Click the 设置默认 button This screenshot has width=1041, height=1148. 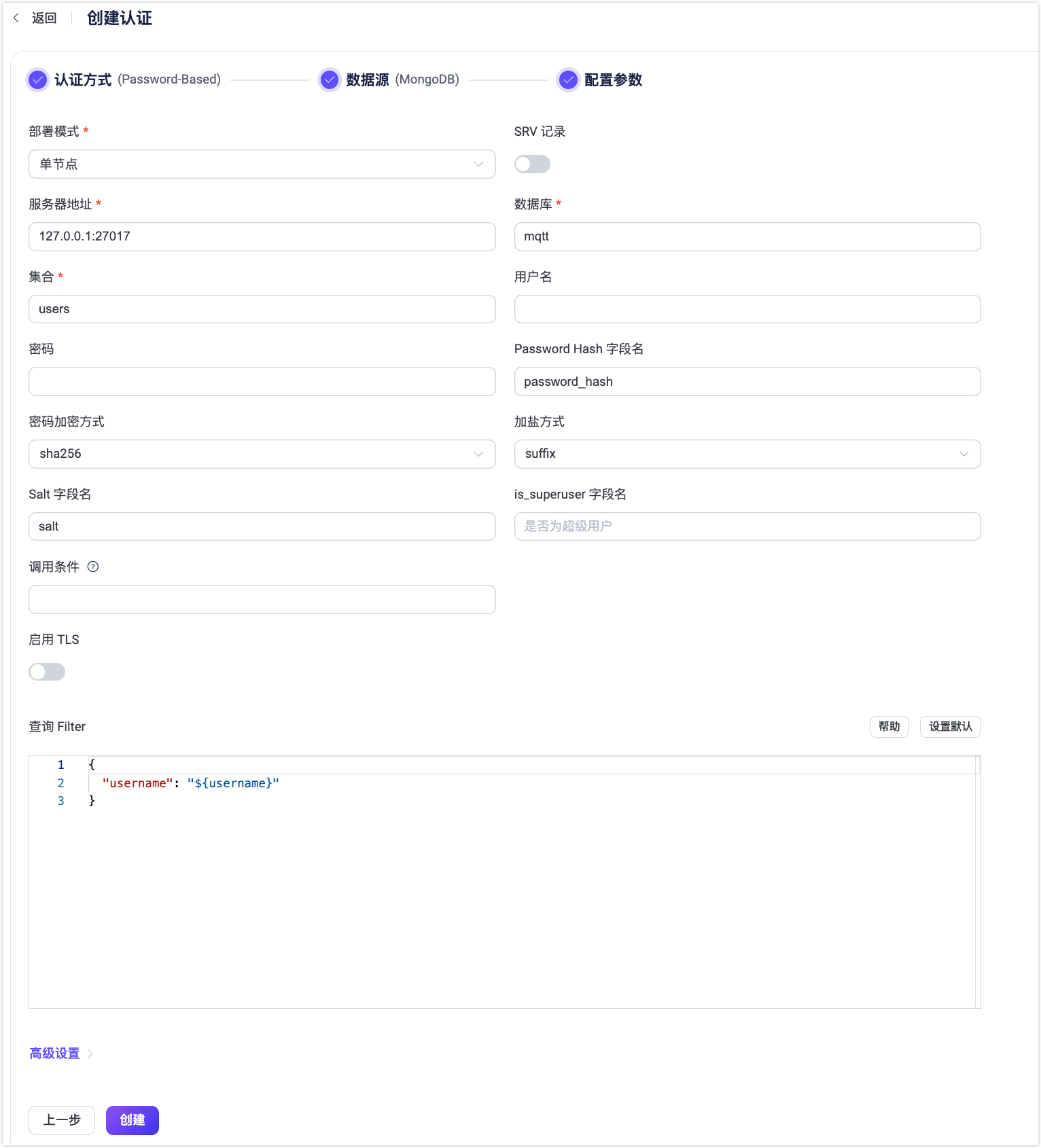[950, 727]
